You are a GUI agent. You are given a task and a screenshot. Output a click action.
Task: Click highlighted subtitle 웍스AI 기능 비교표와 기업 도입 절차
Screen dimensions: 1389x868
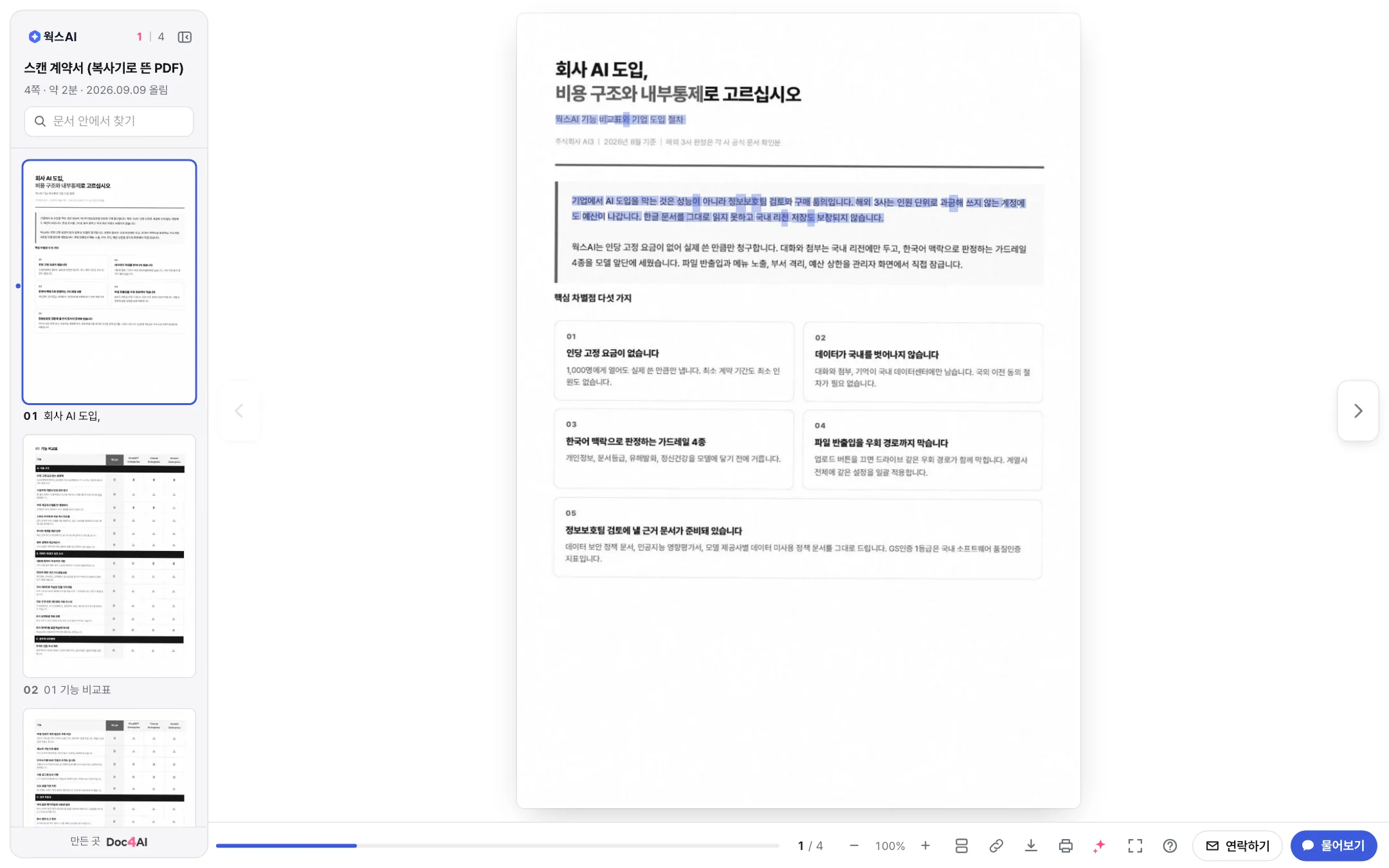(620, 120)
